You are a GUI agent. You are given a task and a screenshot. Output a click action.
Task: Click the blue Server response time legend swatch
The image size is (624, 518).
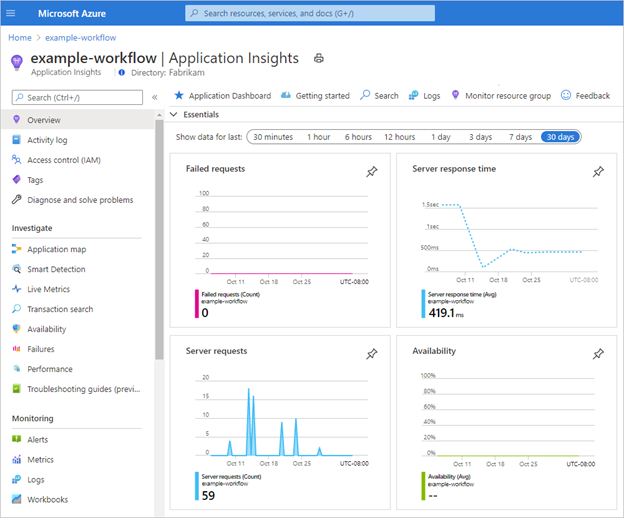[x=423, y=304]
